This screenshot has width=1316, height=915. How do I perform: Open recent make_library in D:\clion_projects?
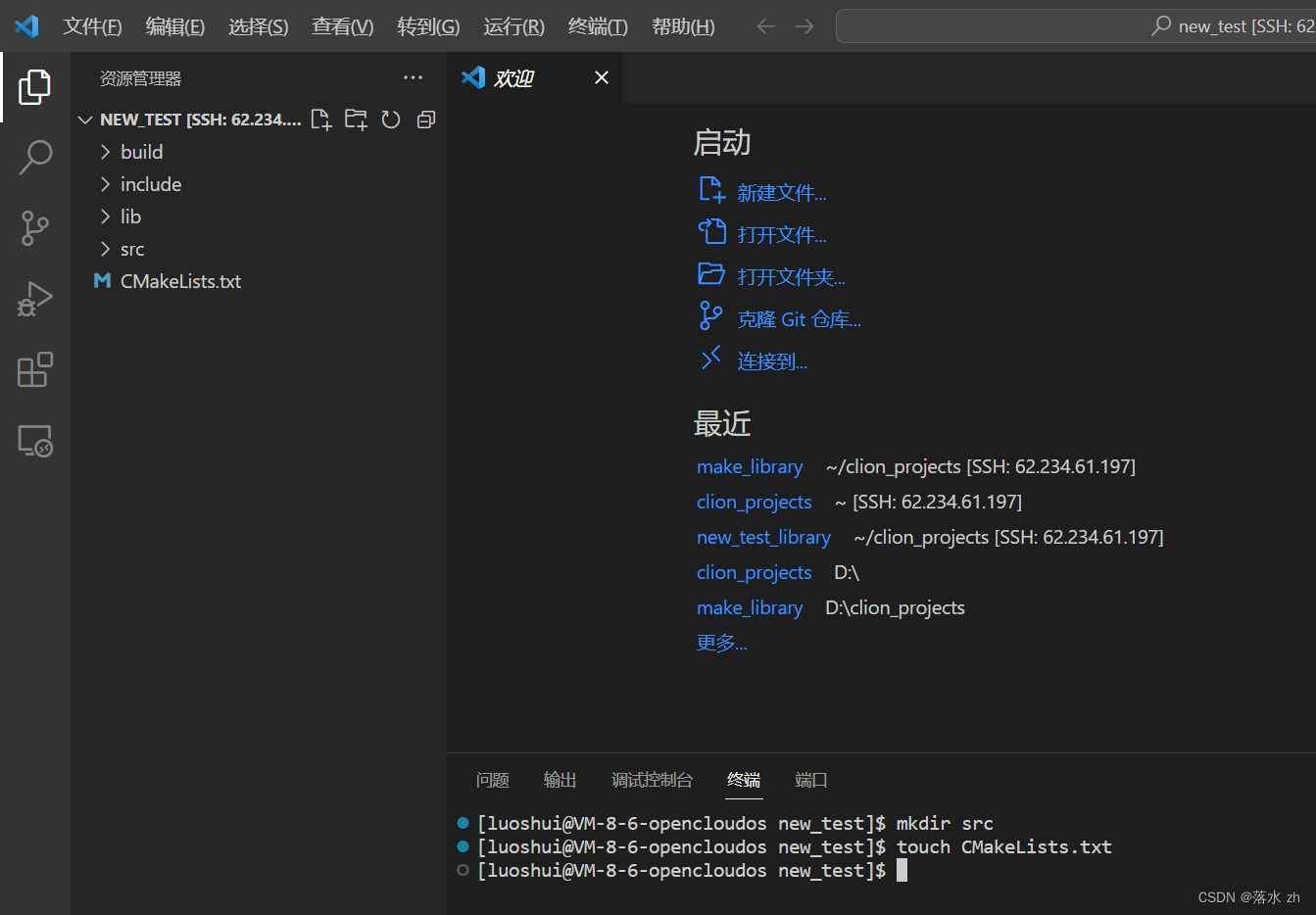[x=750, y=608]
